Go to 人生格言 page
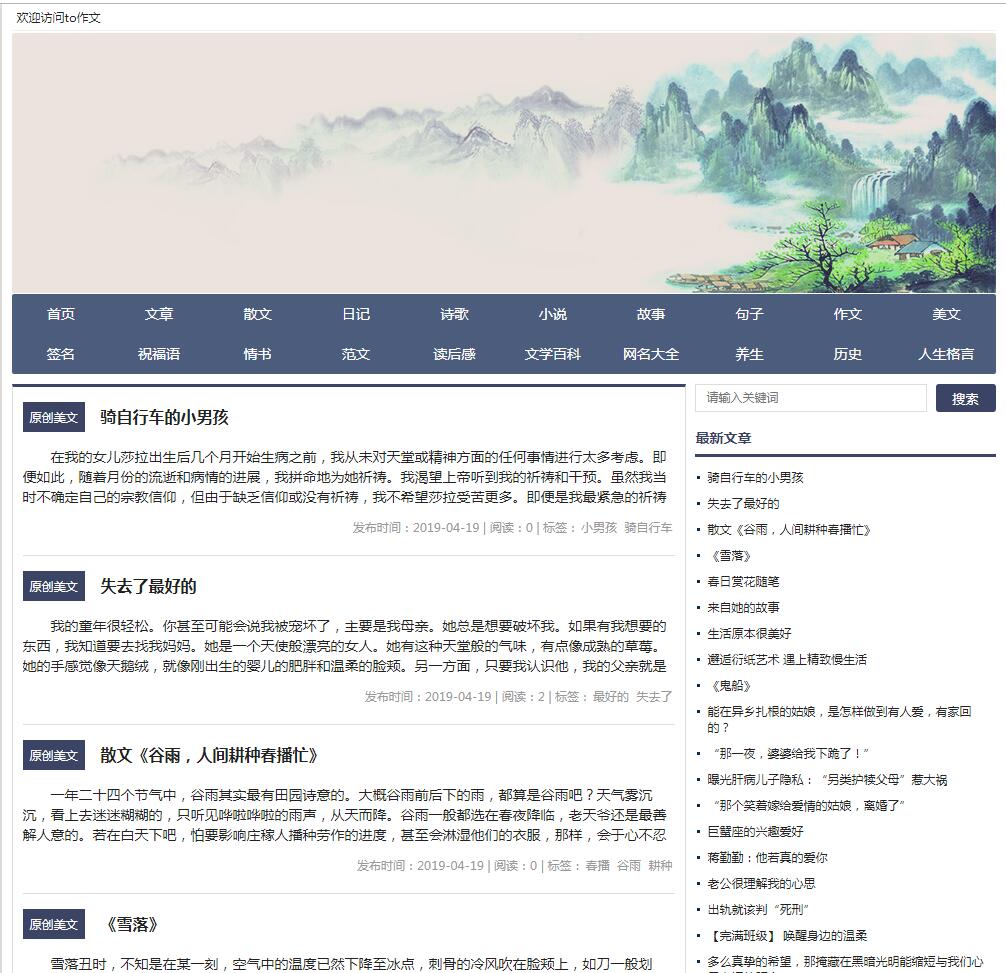The image size is (1006, 973). point(946,354)
